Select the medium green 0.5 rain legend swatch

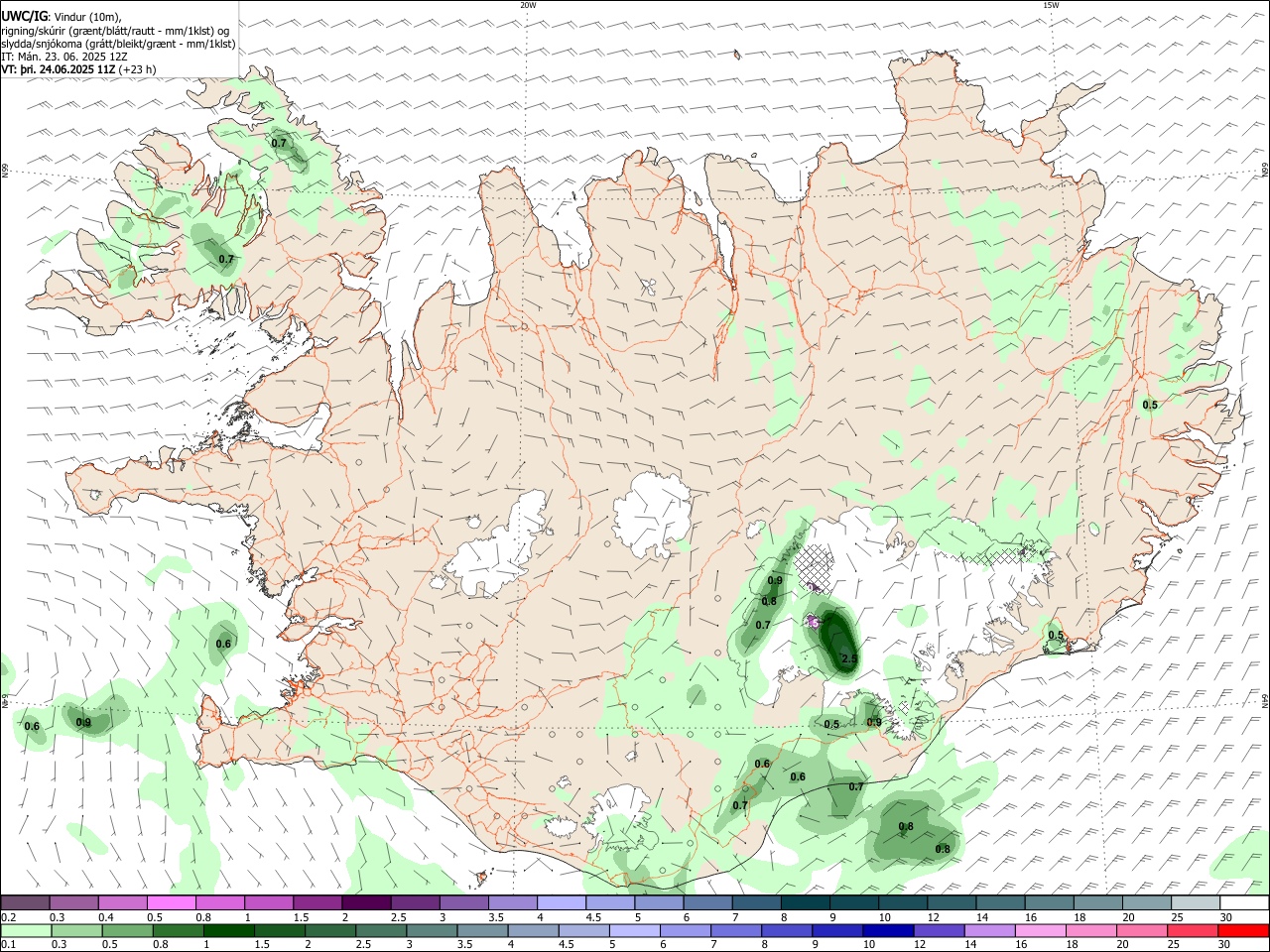pyautogui.click(x=127, y=930)
